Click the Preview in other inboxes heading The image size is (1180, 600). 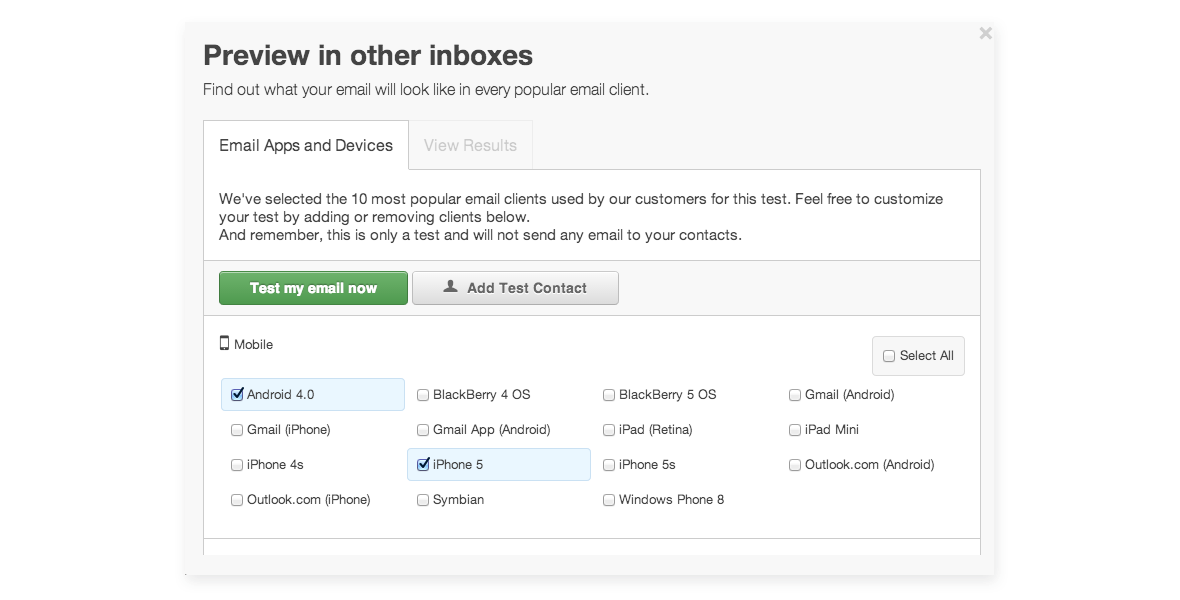368,56
